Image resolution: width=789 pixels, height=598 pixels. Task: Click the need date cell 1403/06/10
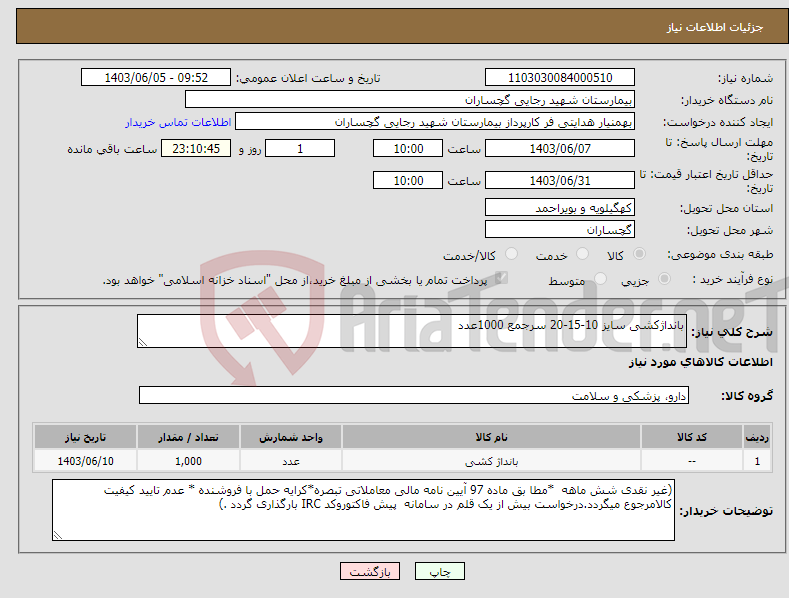coord(86,461)
